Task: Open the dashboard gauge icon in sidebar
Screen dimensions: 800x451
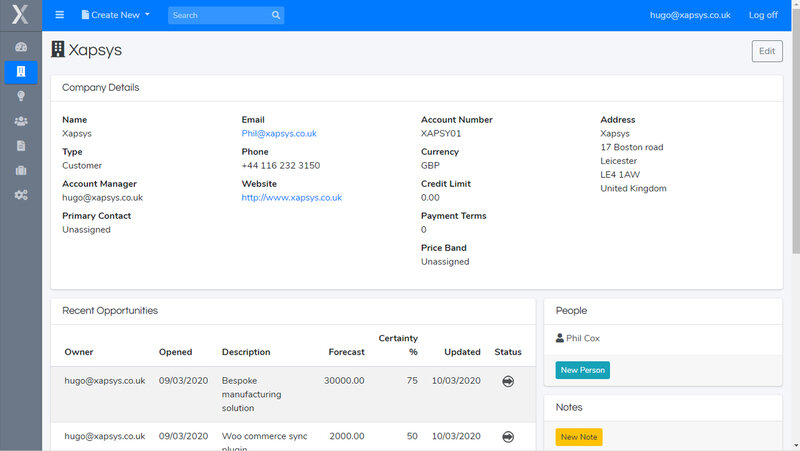Action: coord(21,47)
